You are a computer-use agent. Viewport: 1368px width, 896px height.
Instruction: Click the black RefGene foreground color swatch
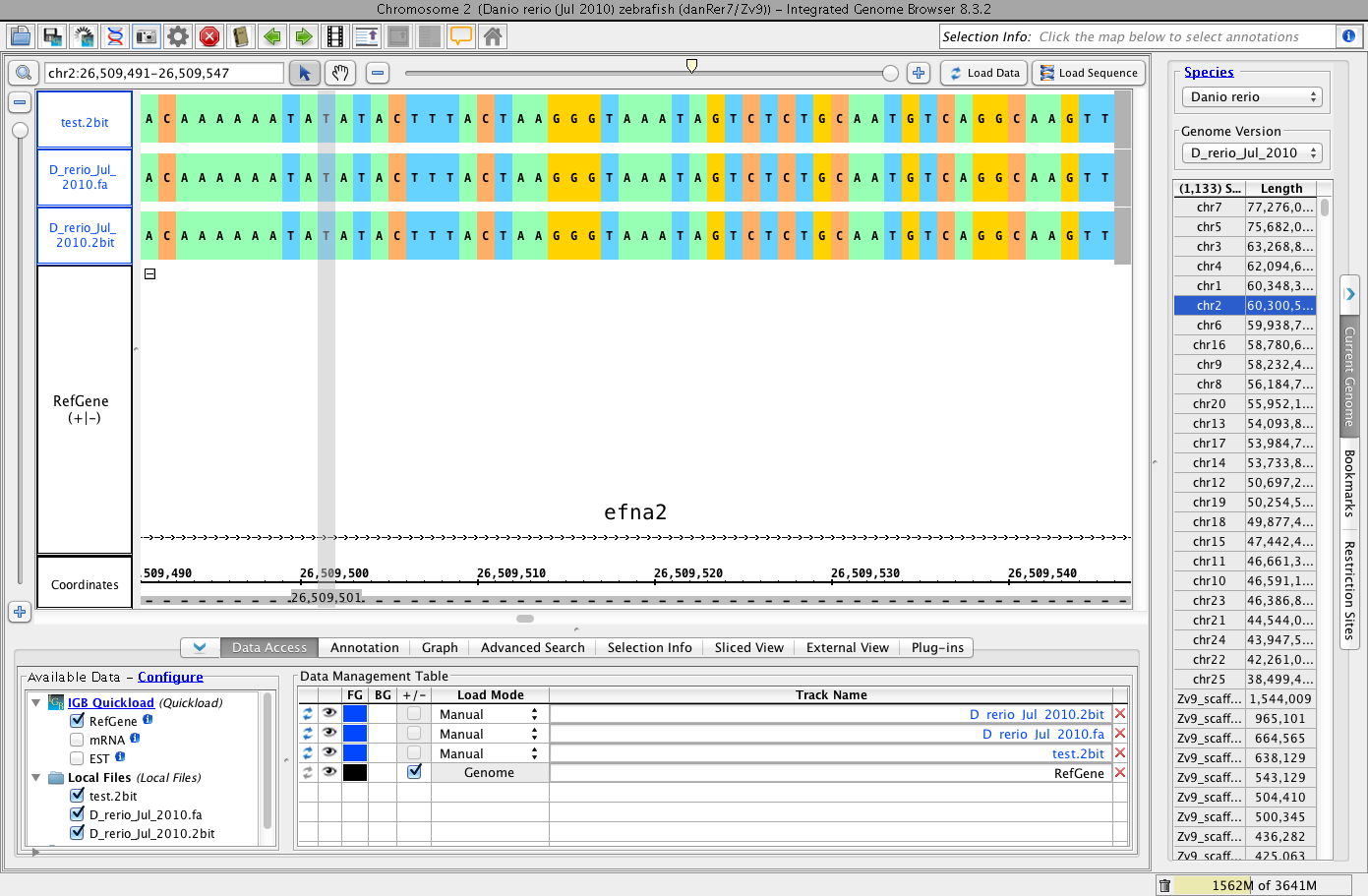click(355, 773)
